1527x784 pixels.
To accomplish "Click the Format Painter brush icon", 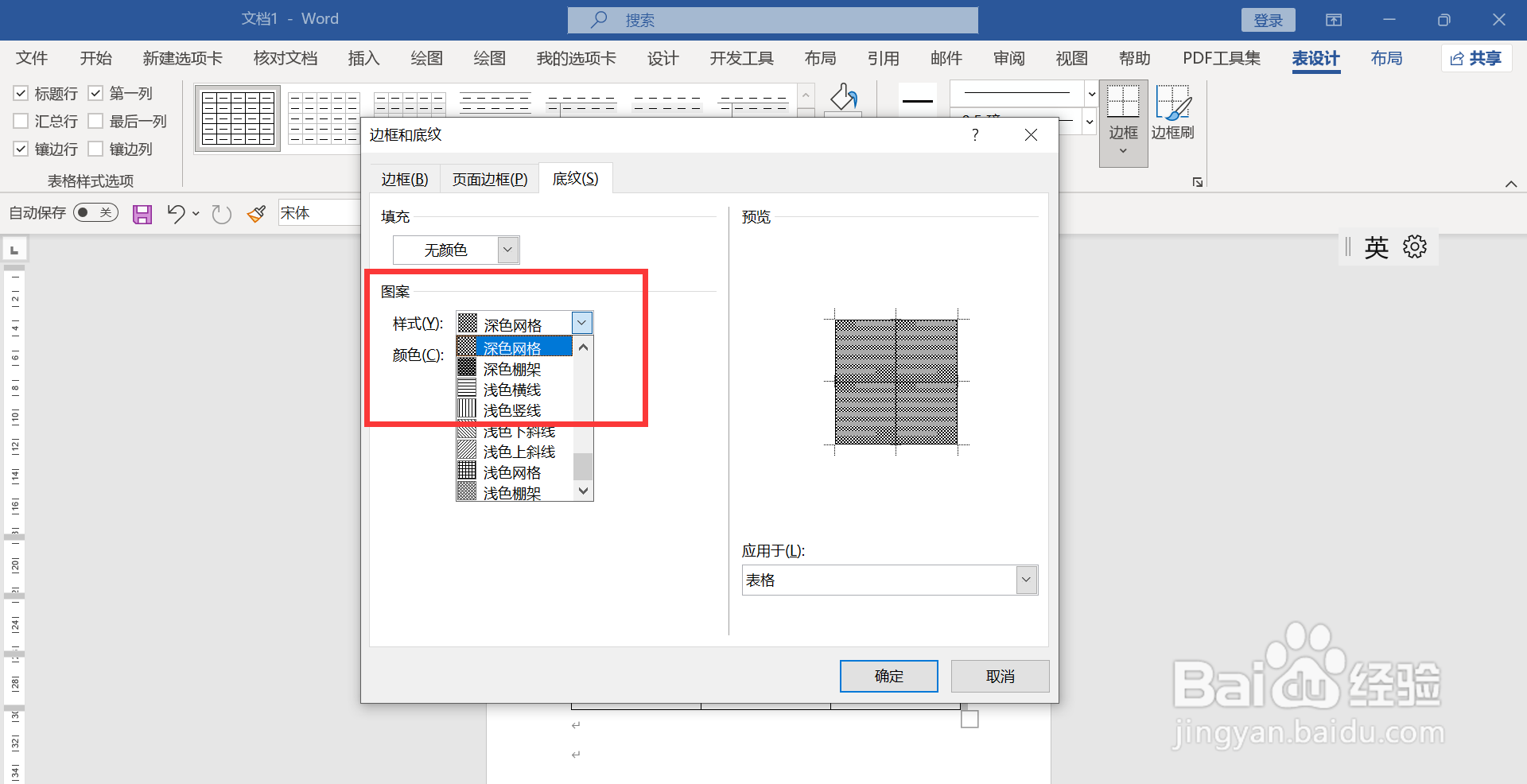I will coord(256,213).
